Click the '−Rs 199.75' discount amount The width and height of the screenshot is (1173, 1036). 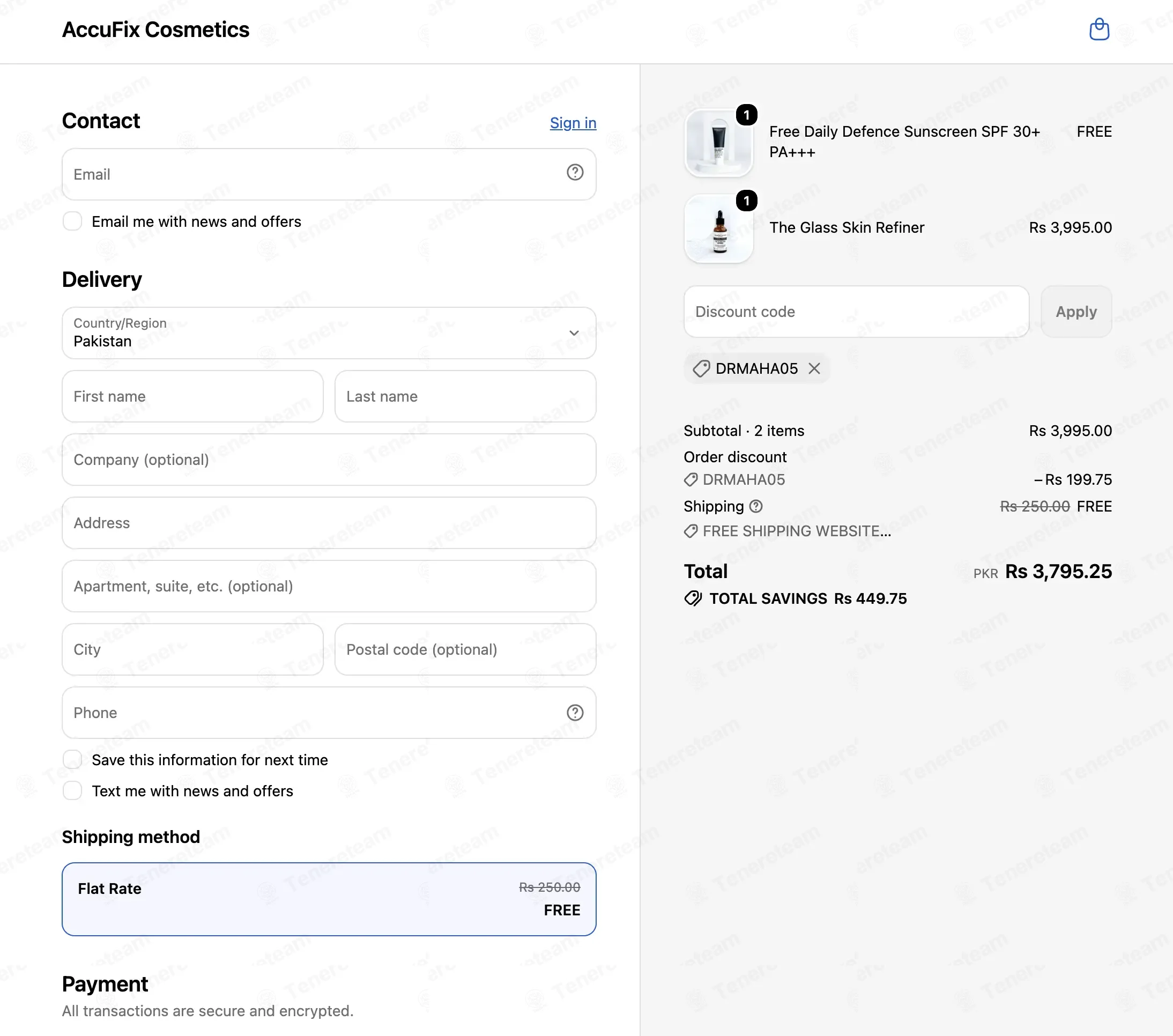pos(1073,480)
